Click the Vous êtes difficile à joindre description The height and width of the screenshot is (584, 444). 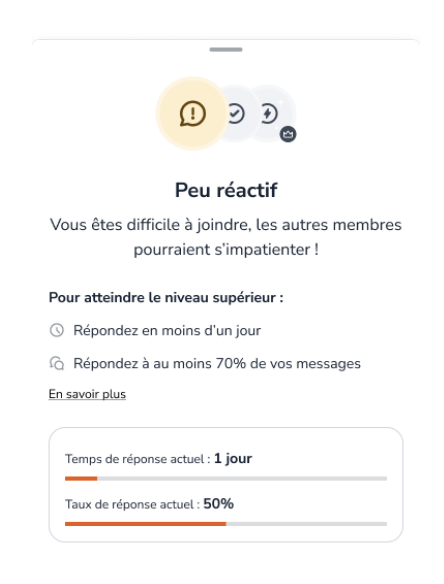coord(226,237)
